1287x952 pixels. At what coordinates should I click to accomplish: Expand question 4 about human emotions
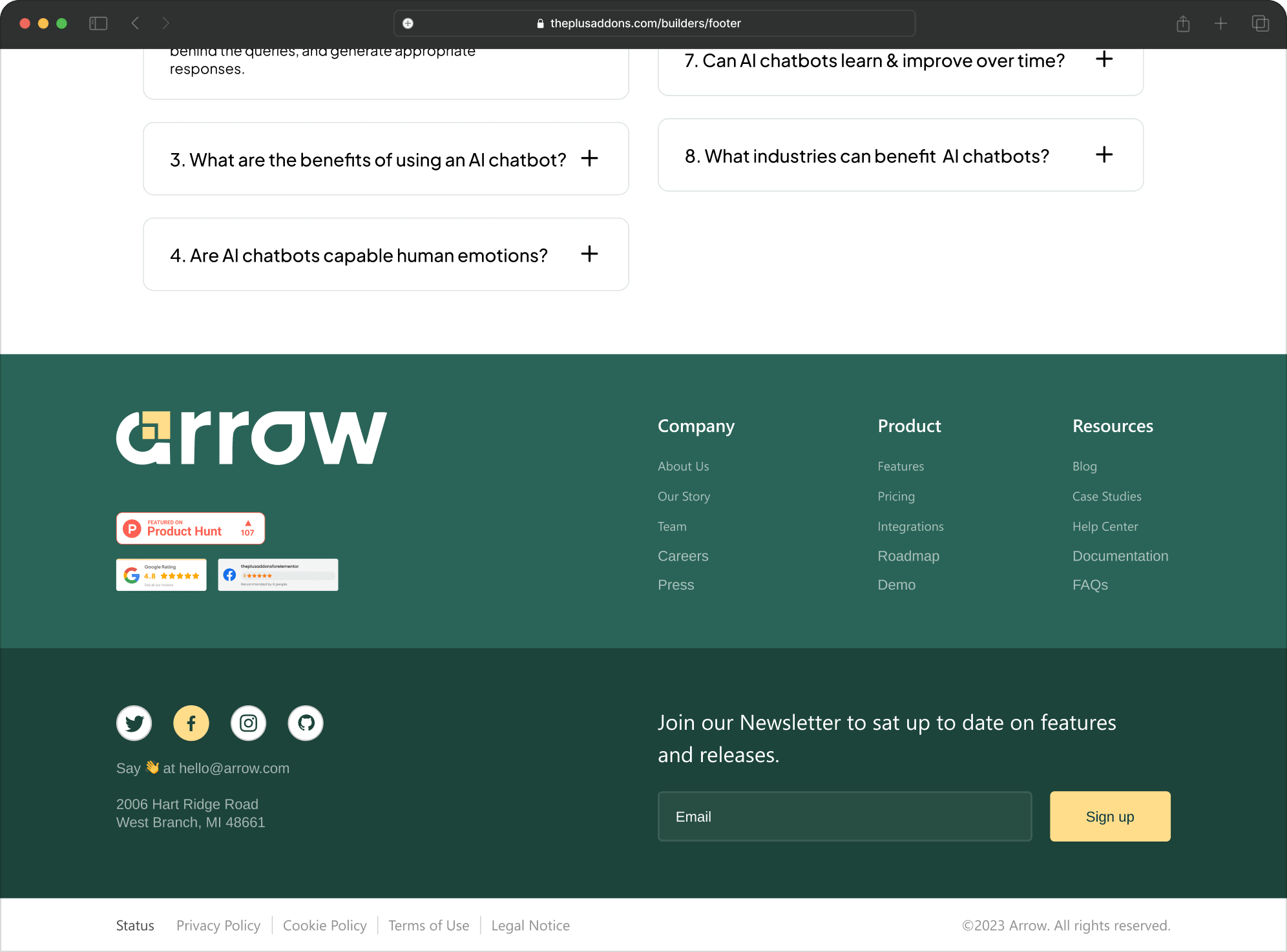coord(589,254)
